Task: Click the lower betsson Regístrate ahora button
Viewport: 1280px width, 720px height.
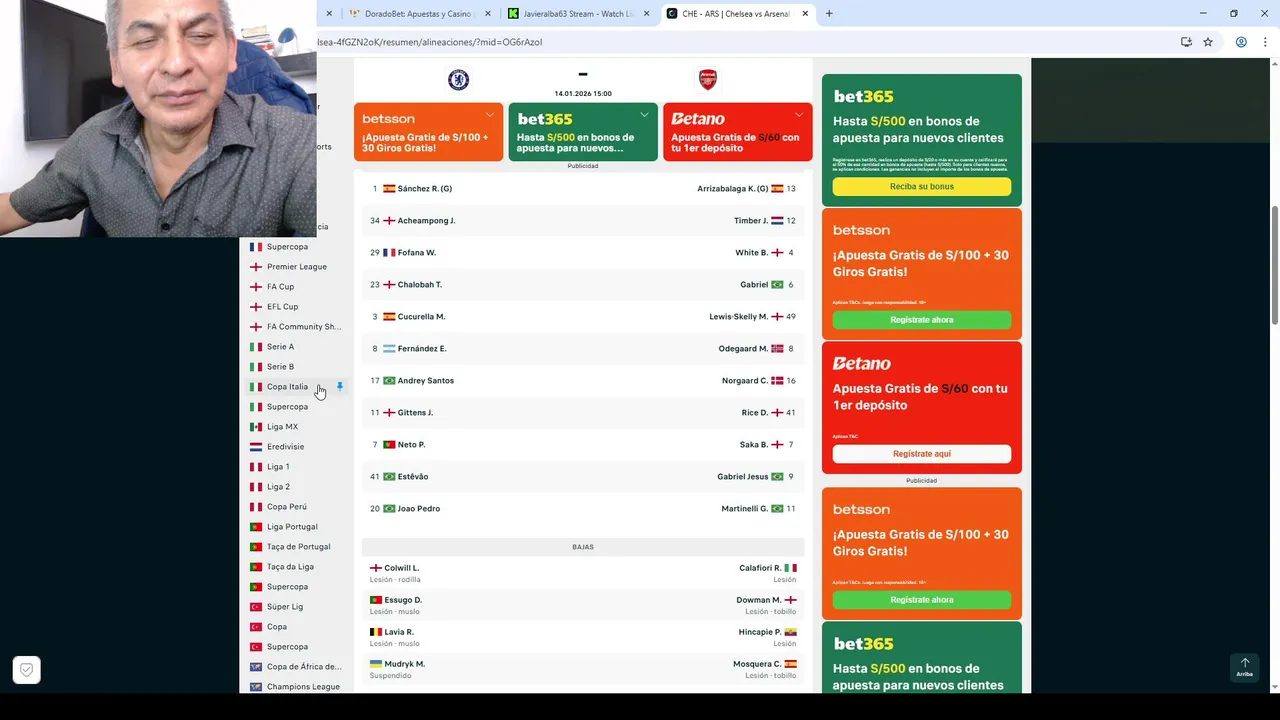Action: tap(922, 600)
